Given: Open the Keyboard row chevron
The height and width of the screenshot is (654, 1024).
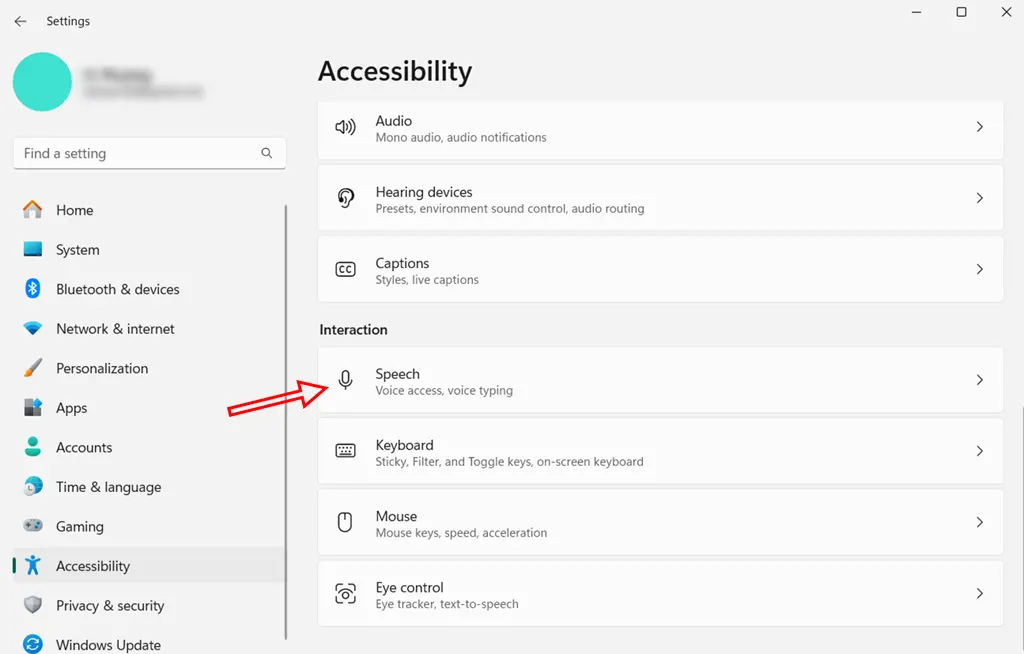Looking at the screenshot, I should tap(980, 452).
